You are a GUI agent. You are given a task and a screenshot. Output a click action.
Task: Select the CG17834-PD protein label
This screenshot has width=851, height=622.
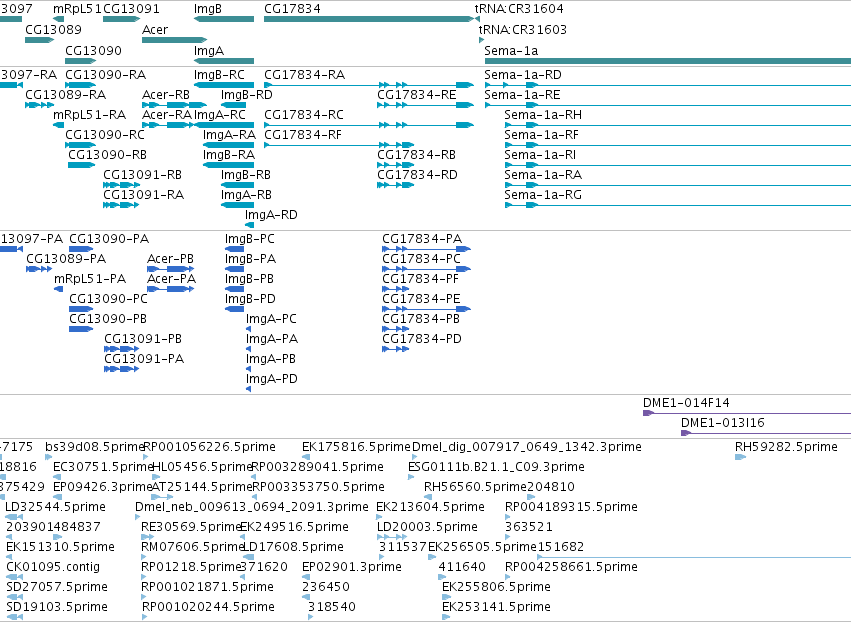pos(422,340)
